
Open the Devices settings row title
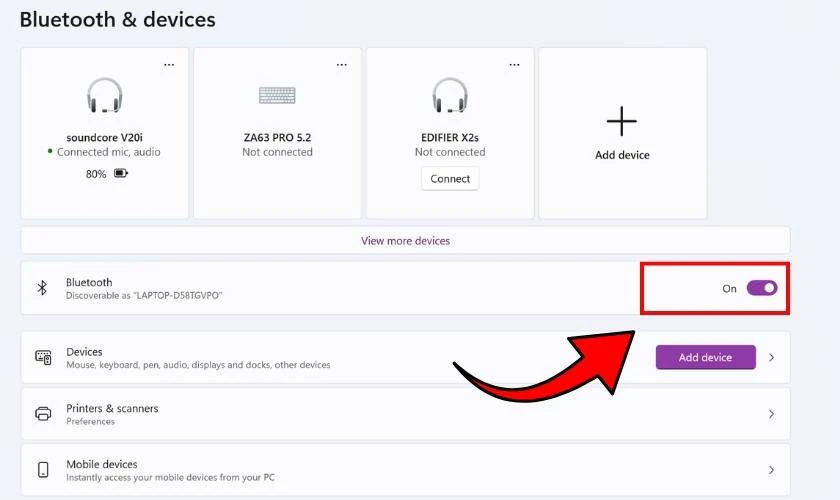(84, 352)
